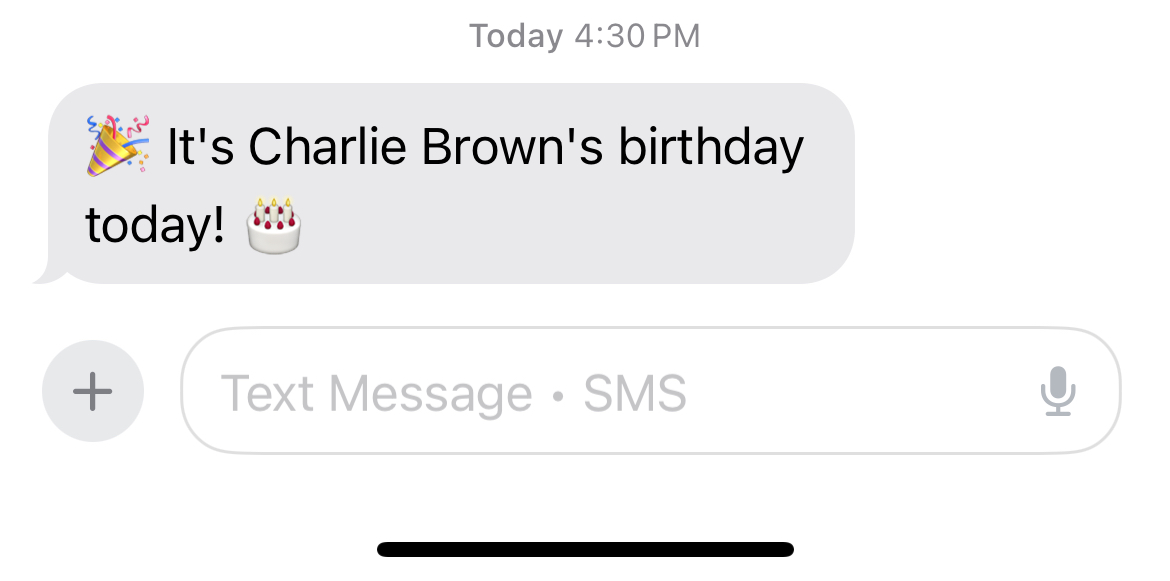
Task: Tap the home indicator bar
Action: tap(585, 550)
